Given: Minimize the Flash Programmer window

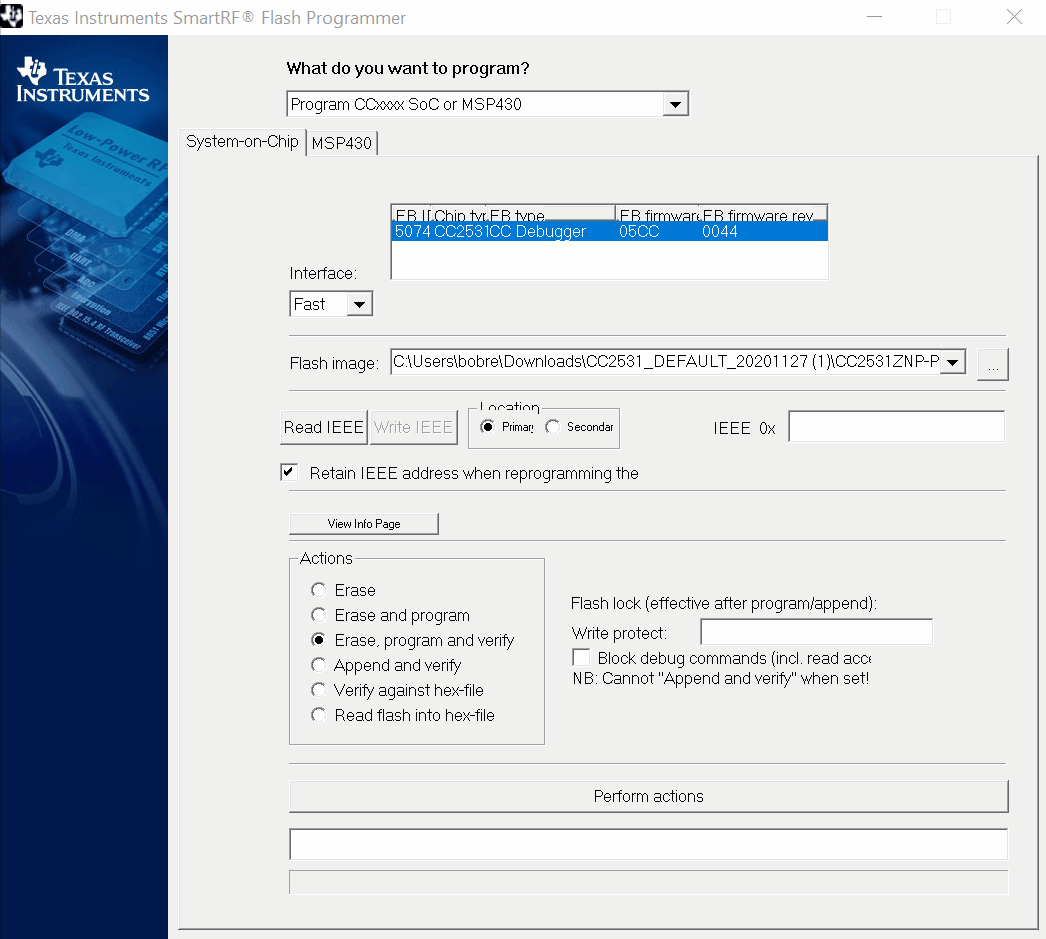Looking at the screenshot, I should coord(875,17).
